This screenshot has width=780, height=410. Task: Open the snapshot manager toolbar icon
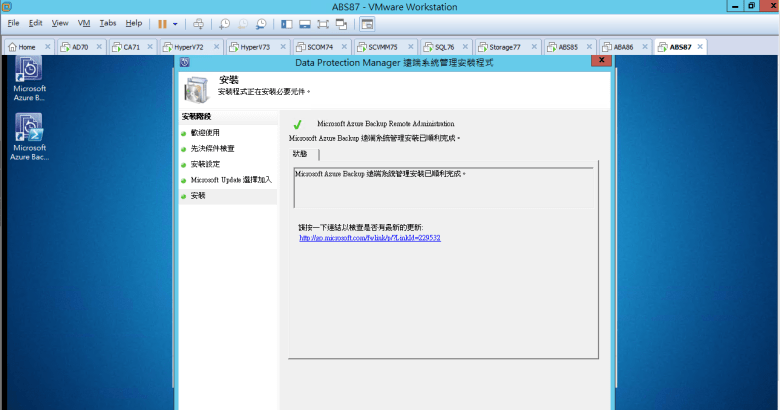point(261,23)
